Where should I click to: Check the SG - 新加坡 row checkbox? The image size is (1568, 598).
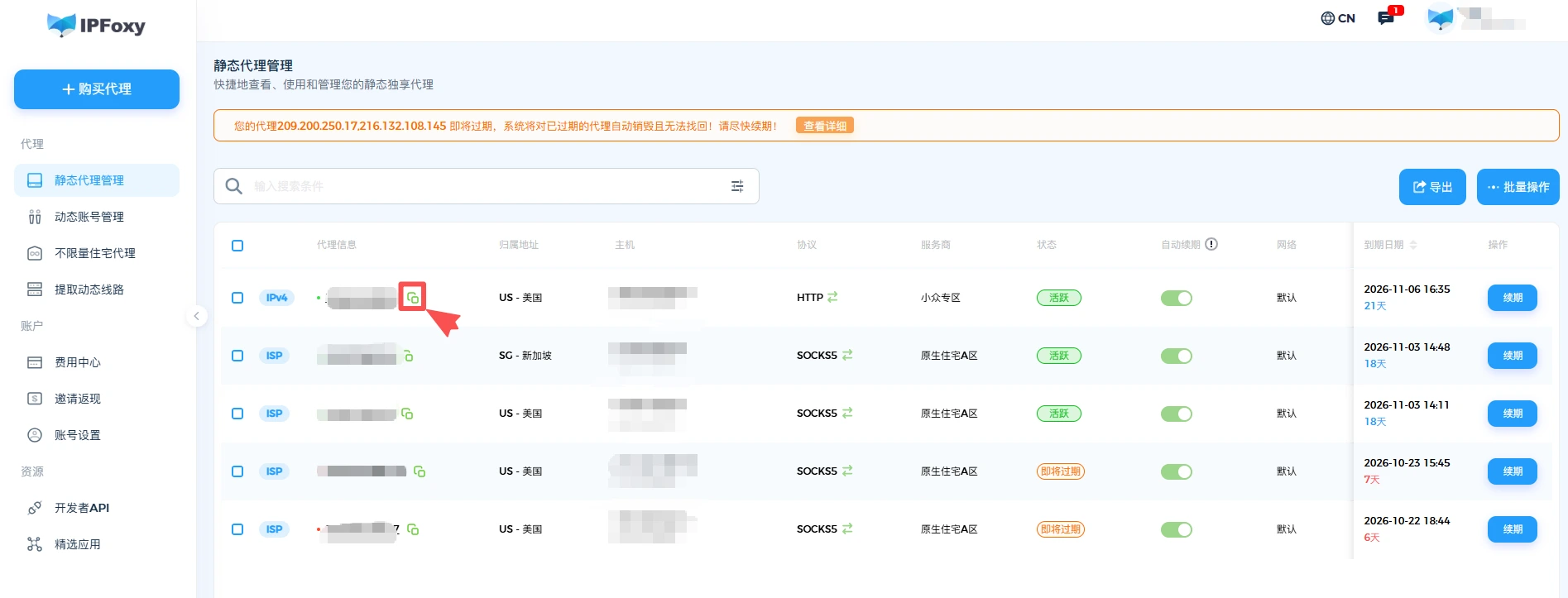(x=237, y=356)
